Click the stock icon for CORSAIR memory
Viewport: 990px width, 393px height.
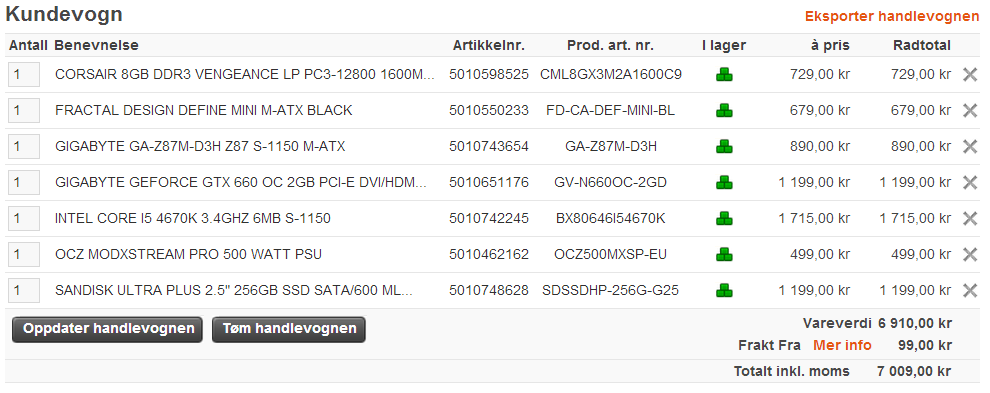point(724,75)
